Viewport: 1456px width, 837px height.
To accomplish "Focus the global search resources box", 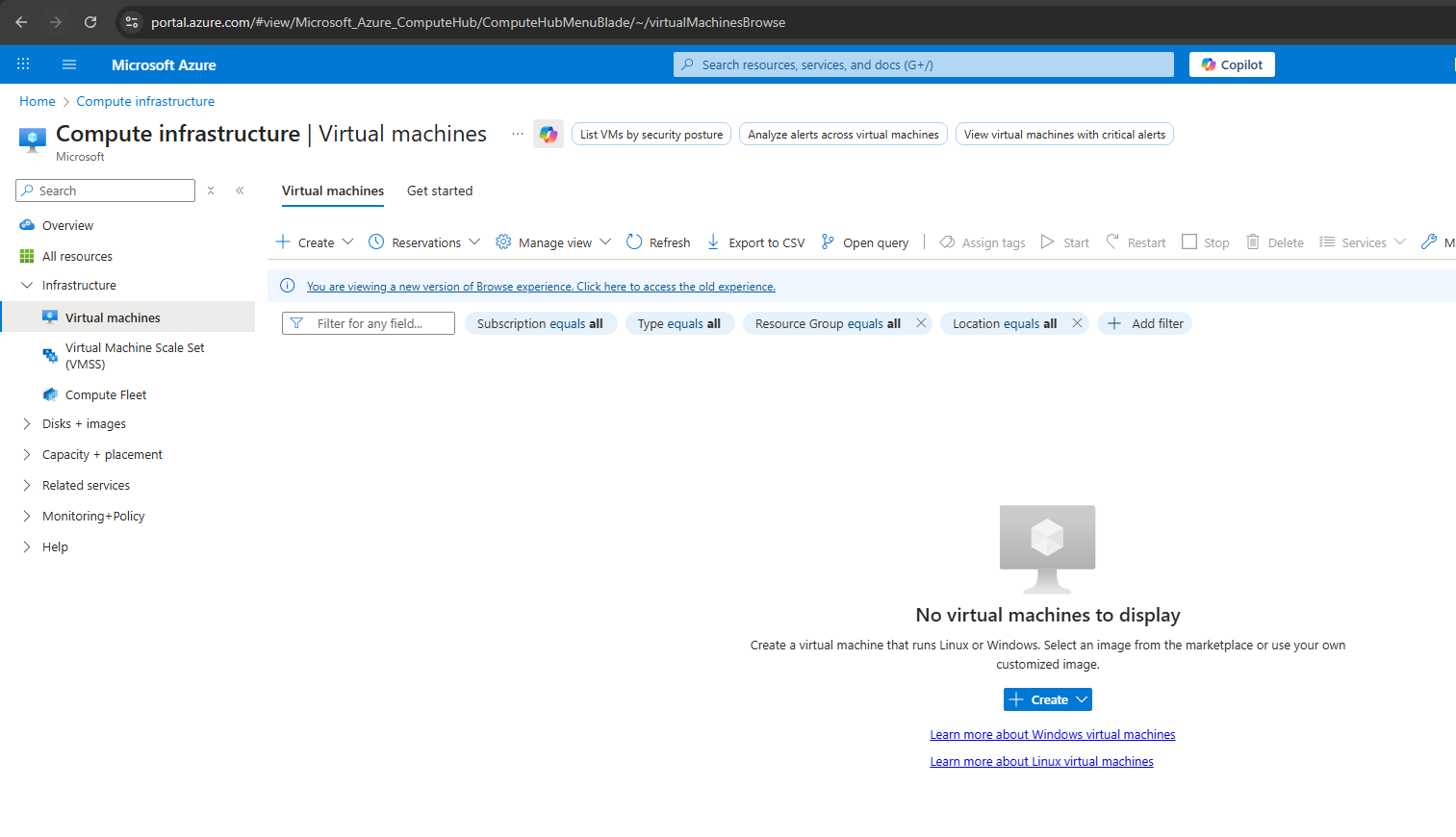I will [924, 64].
